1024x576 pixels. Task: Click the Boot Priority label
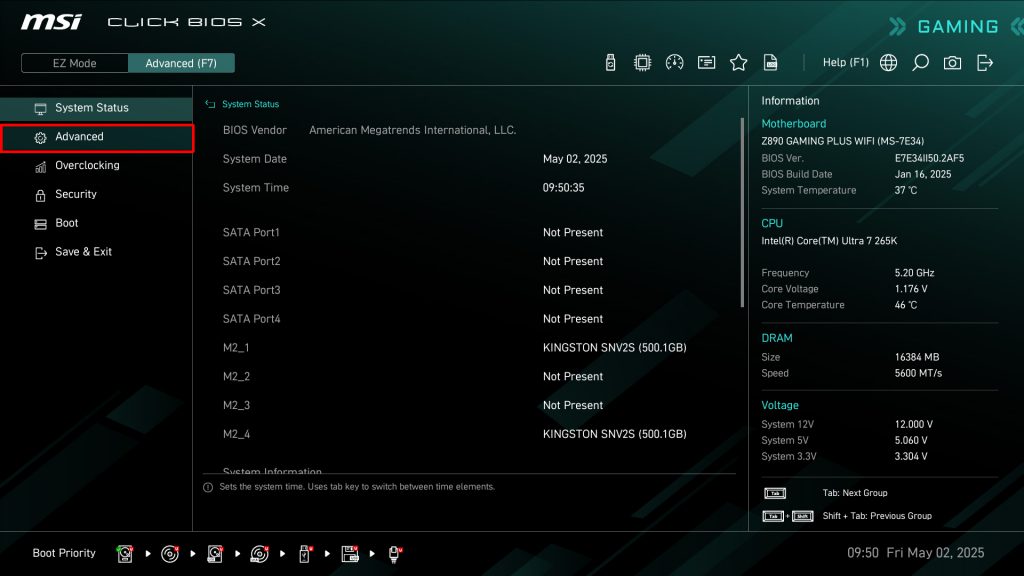64,553
